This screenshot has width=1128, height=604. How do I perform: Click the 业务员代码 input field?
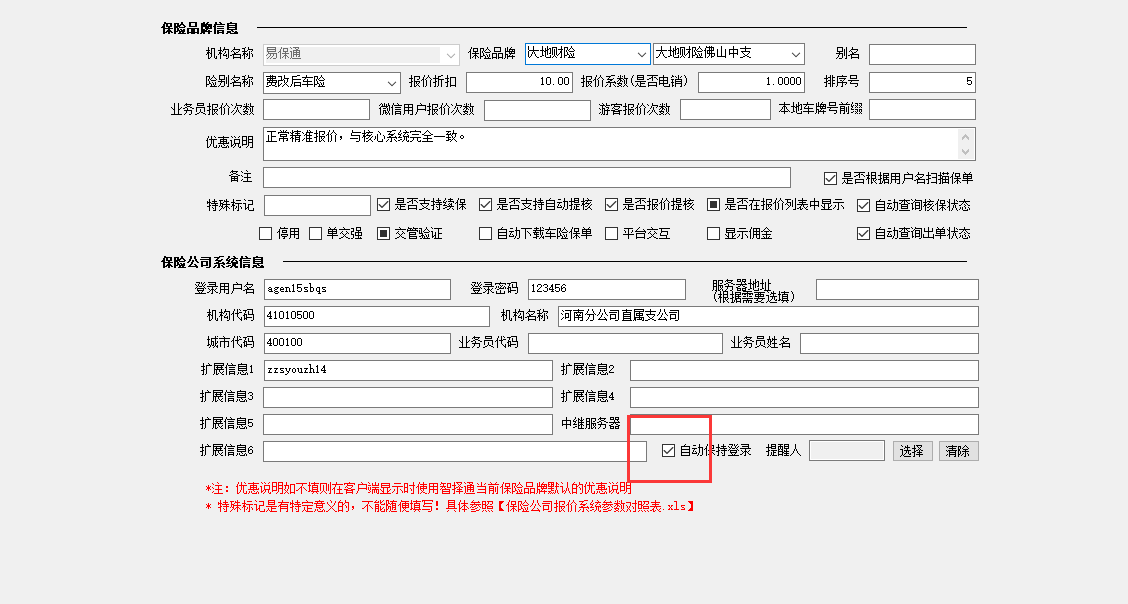(x=625, y=343)
